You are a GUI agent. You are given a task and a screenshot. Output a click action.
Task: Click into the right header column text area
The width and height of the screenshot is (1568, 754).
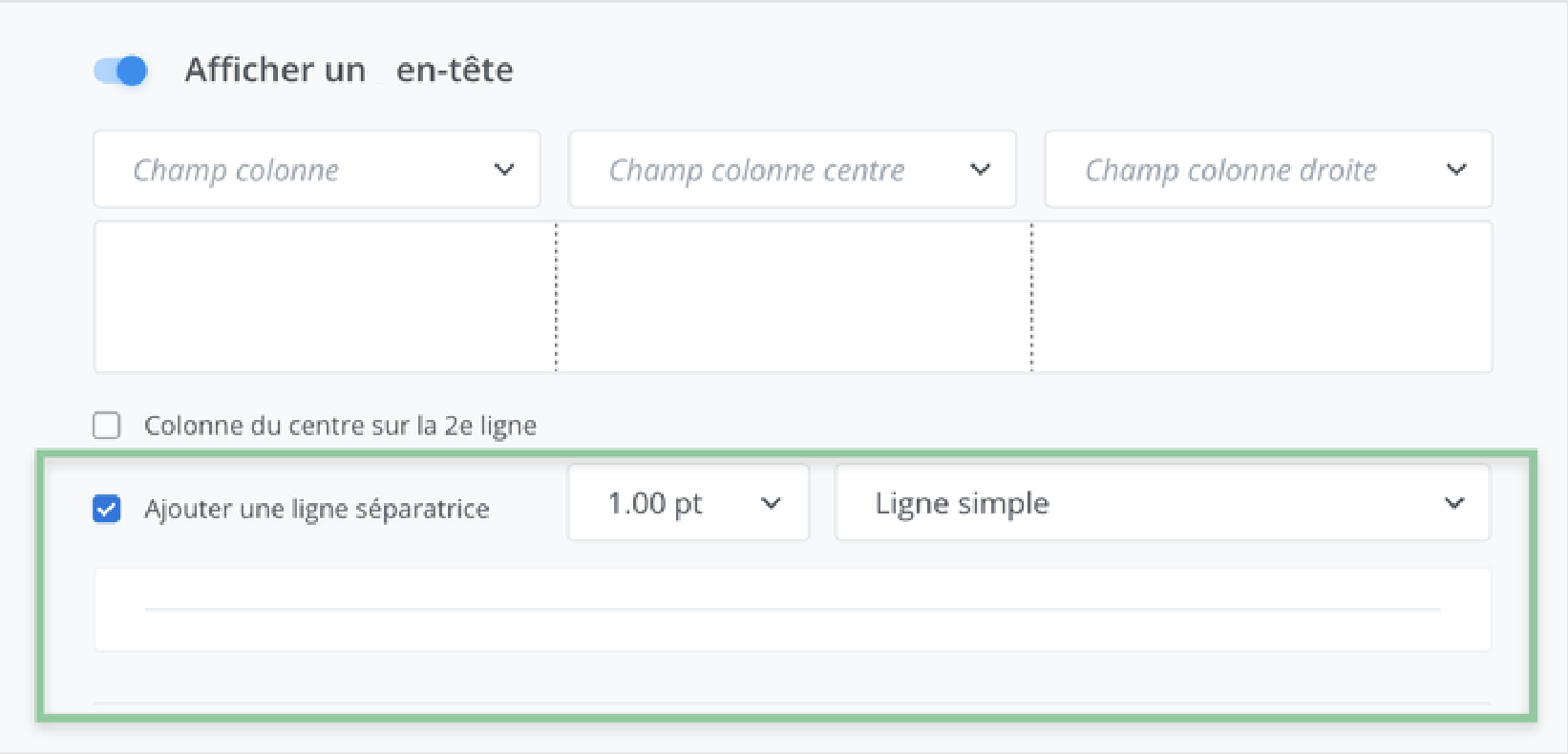1261,297
